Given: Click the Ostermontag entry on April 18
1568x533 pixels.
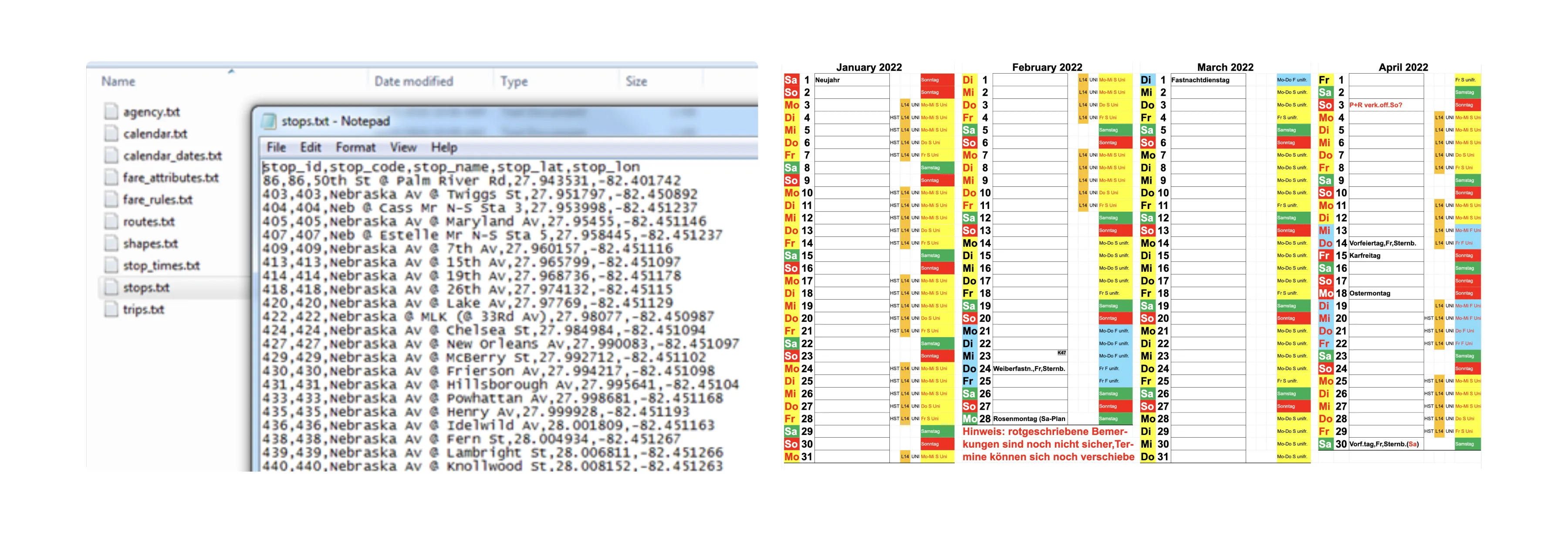Looking at the screenshot, I should click(1369, 293).
